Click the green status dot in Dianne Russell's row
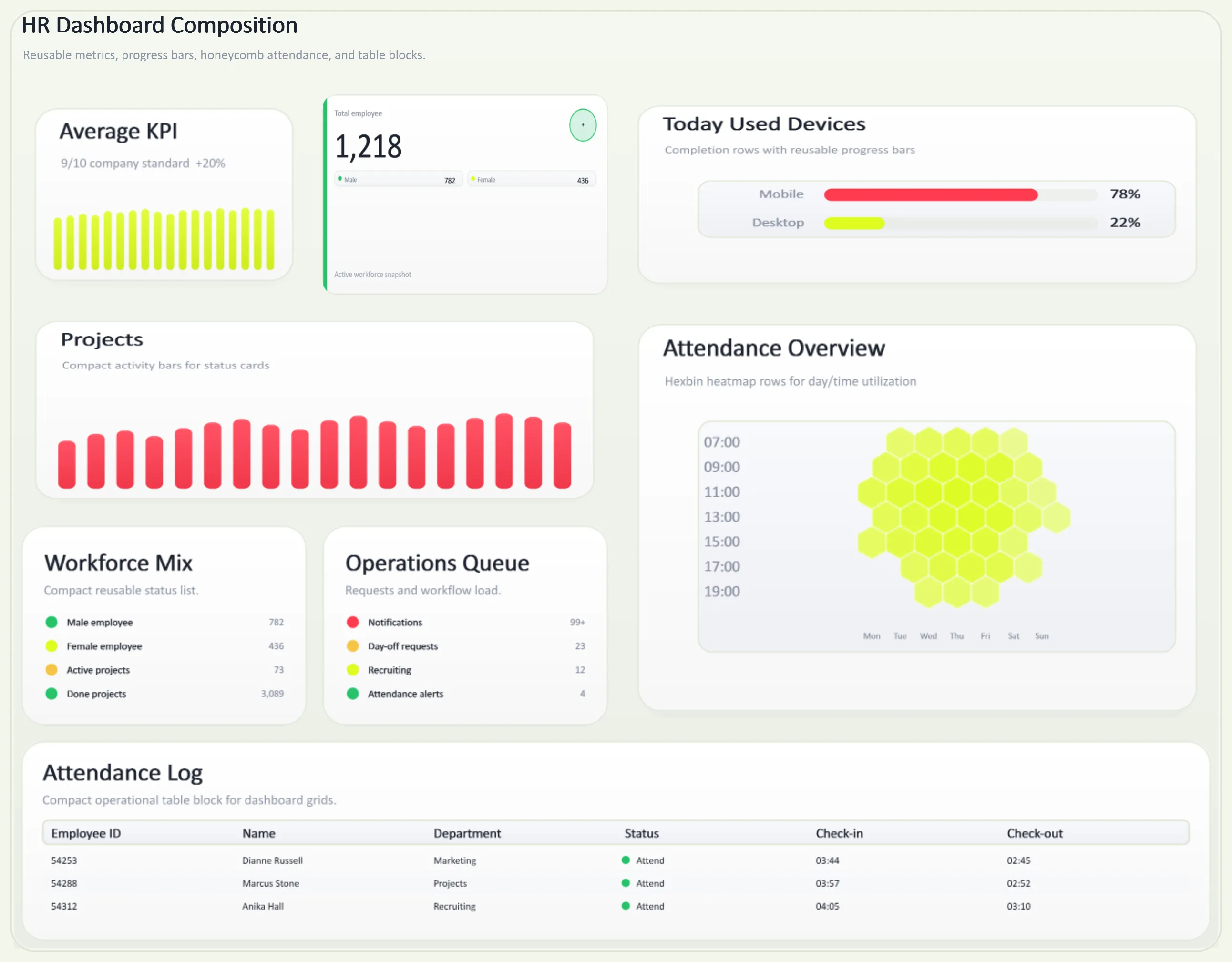This screenshot has width=1232, height=962. [626, 860]
